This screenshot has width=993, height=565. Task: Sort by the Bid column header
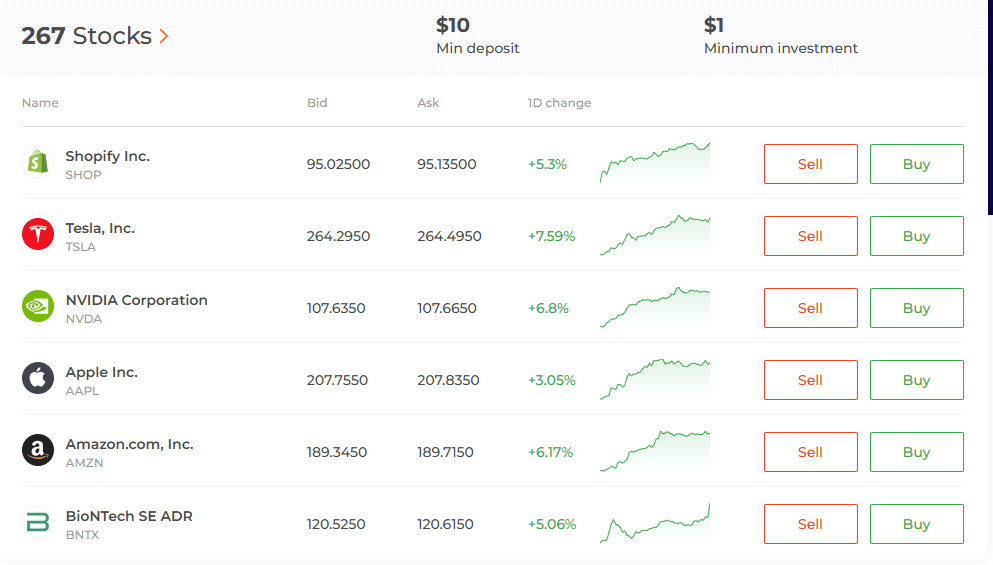pyautogui.click(x=317, y=103)
